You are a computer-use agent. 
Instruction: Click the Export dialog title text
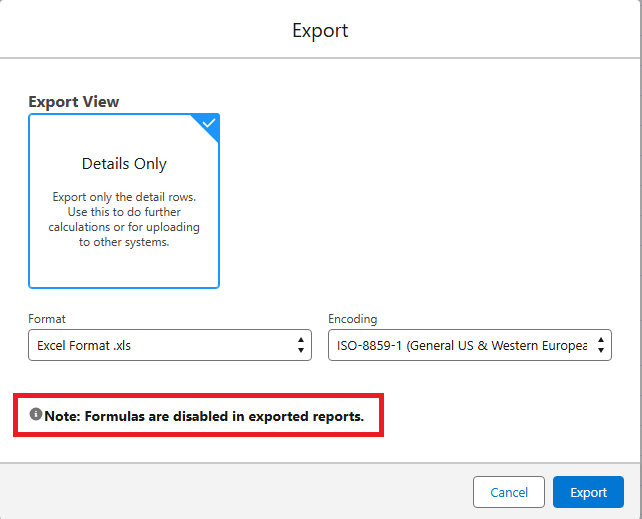320,31
